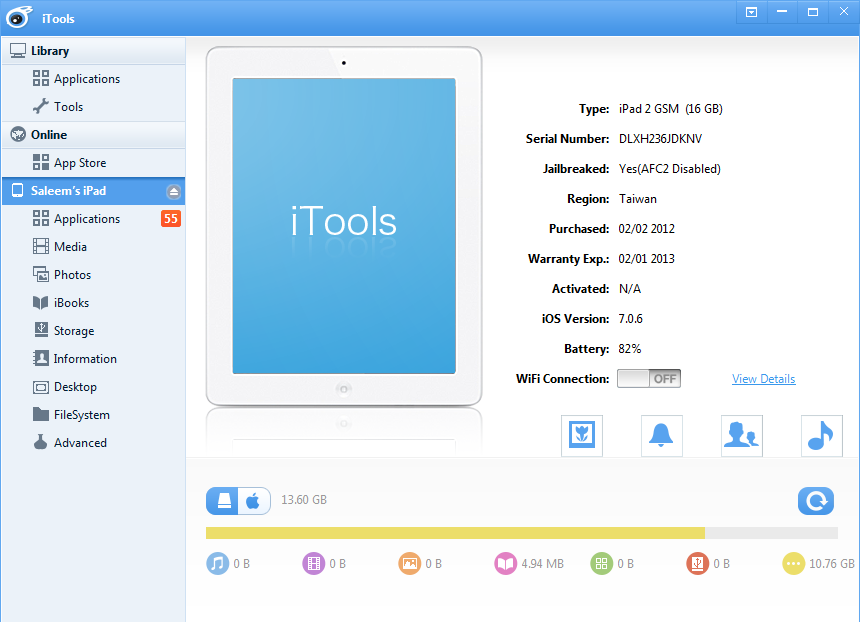Click the yellow storage usage bar

coord(455,533)
